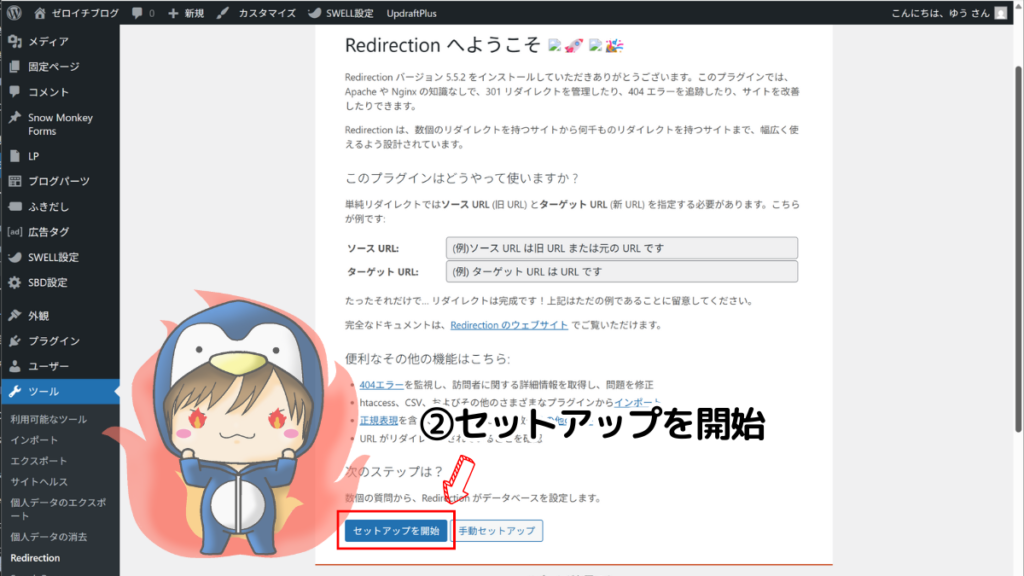Follow the Redirection のウェブサイト link

click(509, 325)
